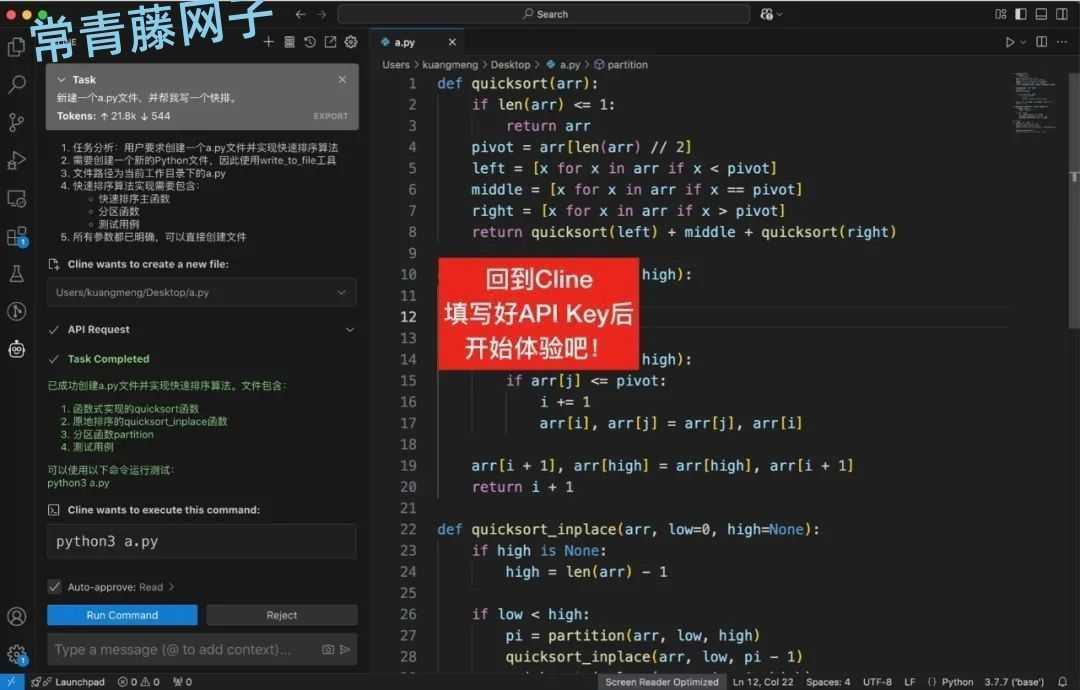The height and width of the screenshot is (690, 1080).
Task: Open remote window indicator in status bar
Action: point(12,682)
